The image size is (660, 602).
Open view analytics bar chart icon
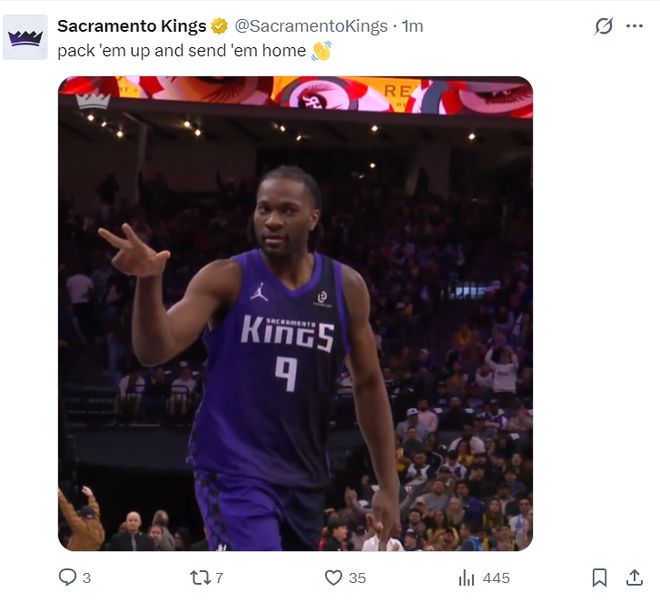click(467, 577)
